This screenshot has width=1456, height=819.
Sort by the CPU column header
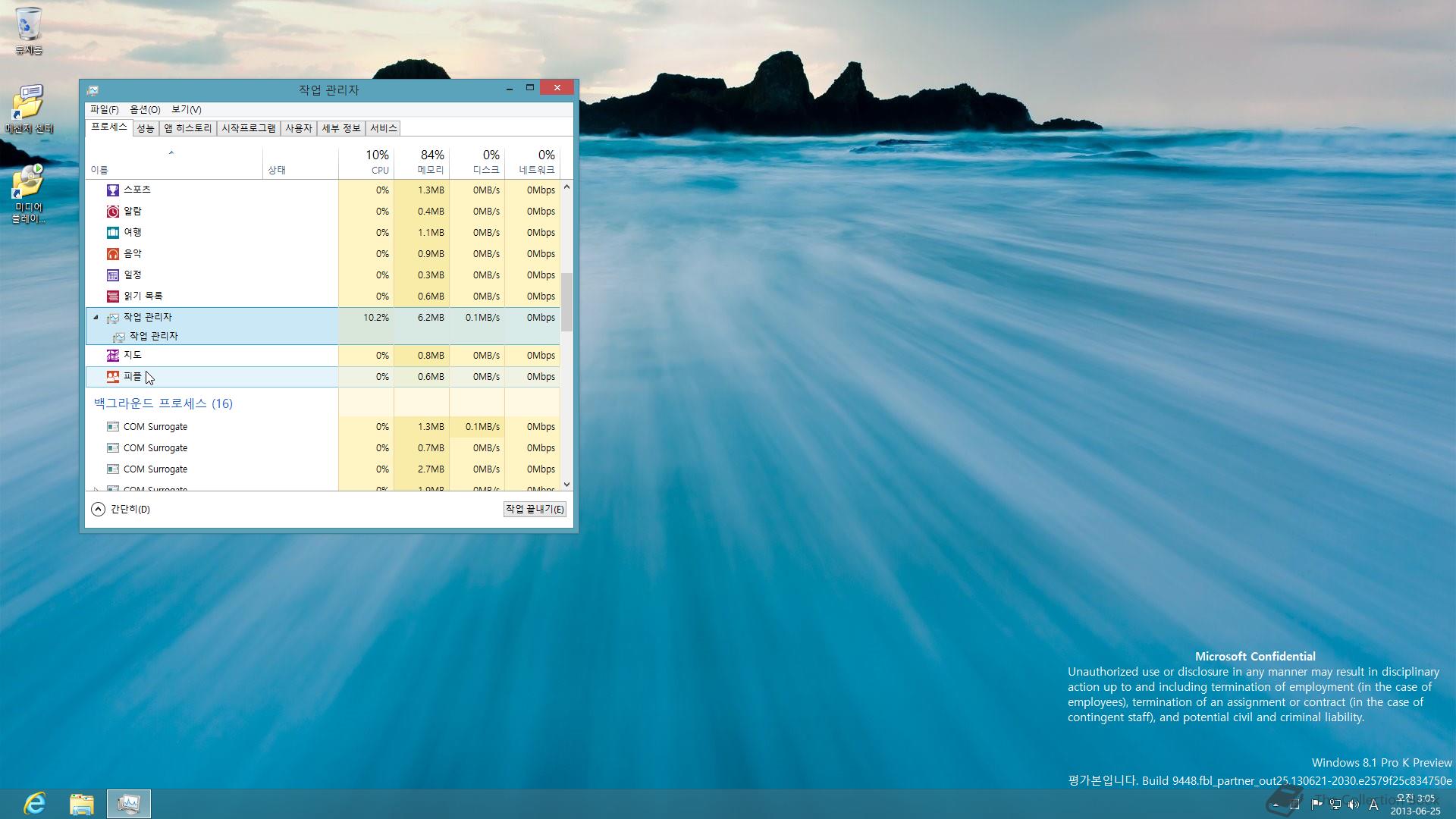tap(366, 162)
